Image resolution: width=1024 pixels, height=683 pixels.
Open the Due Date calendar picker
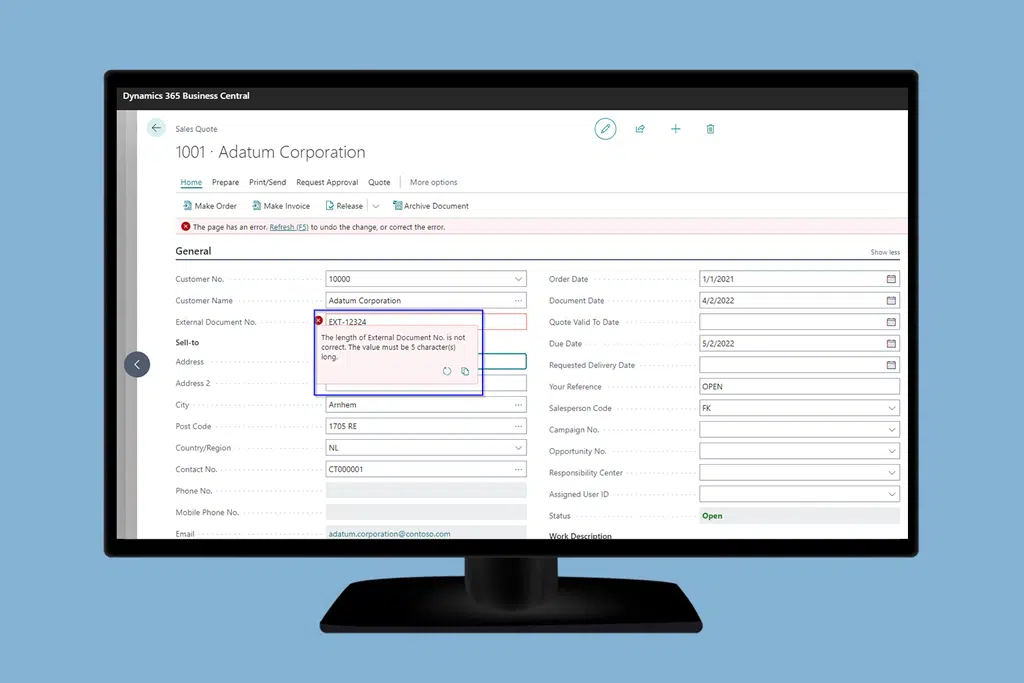pos(891,344)
